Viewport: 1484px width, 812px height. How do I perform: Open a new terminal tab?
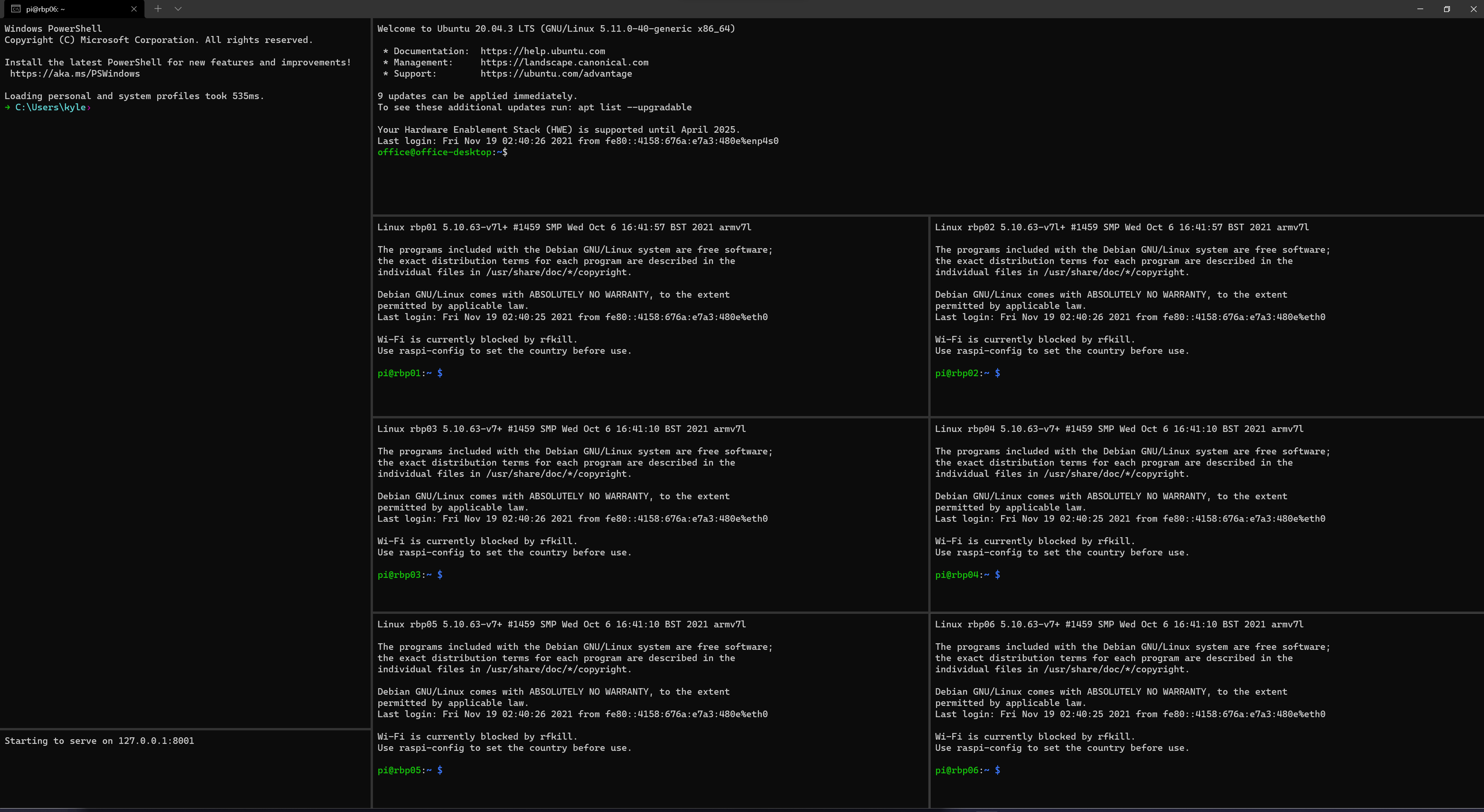158,9
